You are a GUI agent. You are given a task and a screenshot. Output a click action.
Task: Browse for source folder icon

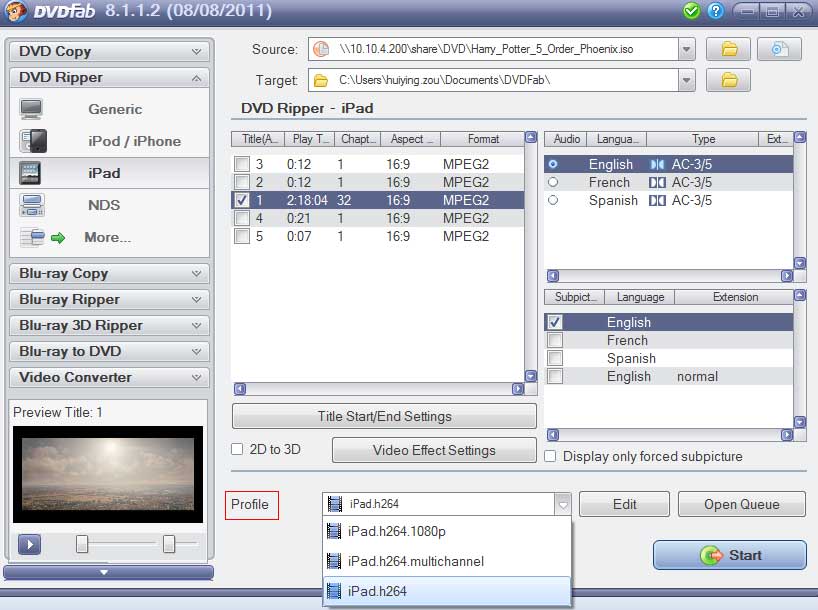728,50
